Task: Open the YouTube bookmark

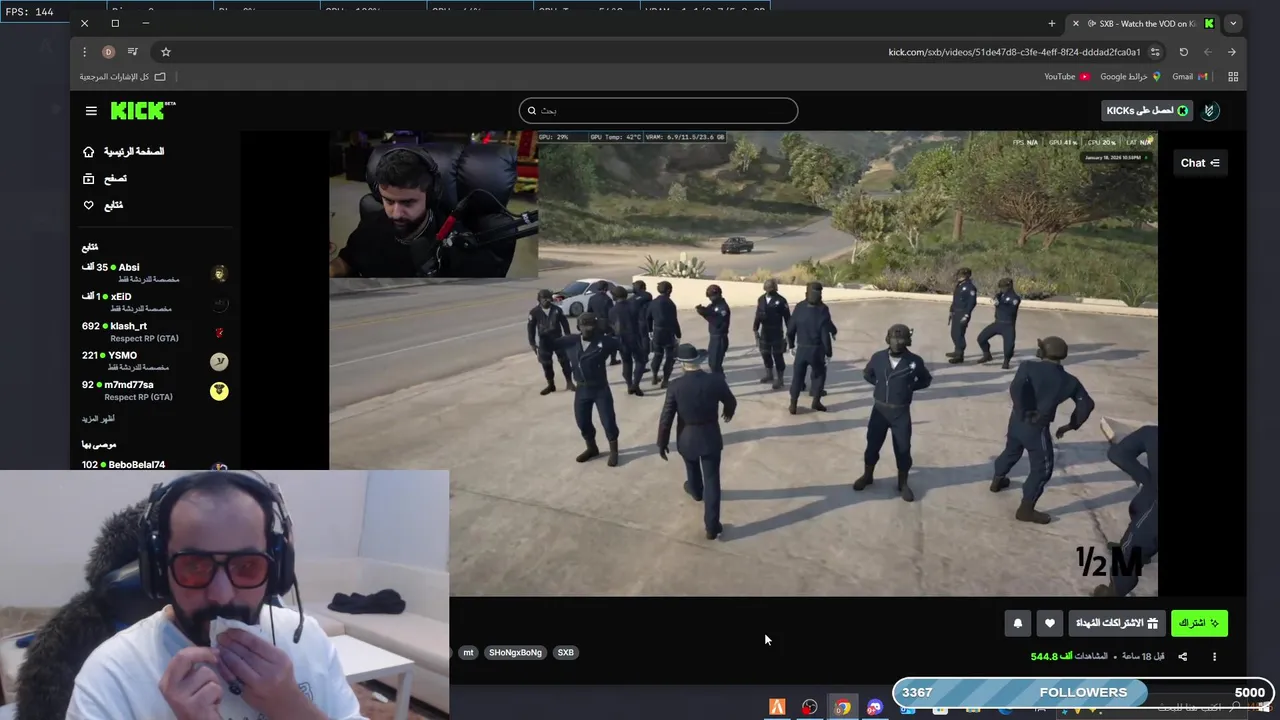Action: pos(1067,77)
